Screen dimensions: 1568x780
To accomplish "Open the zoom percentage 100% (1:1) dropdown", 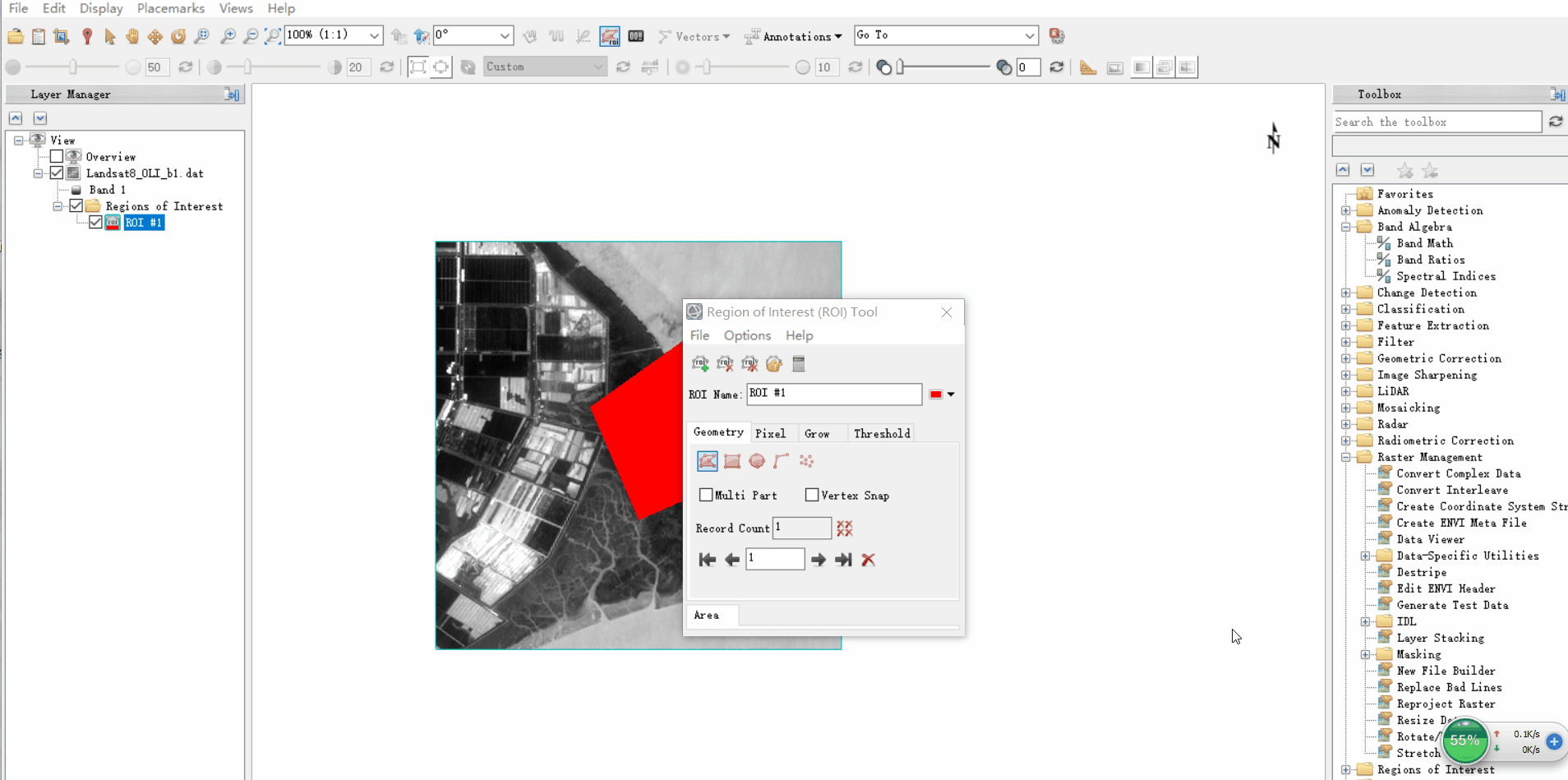I will tap(374, 35).
